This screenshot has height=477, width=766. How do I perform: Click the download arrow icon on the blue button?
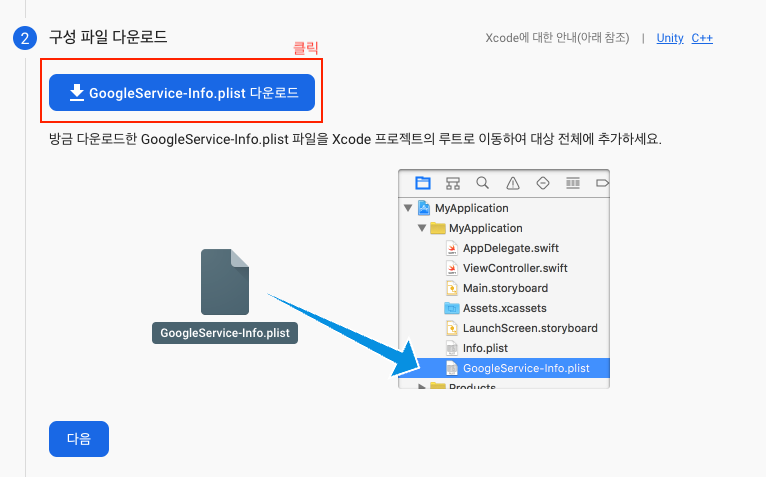pyautogui.click(x=77, y=92)
